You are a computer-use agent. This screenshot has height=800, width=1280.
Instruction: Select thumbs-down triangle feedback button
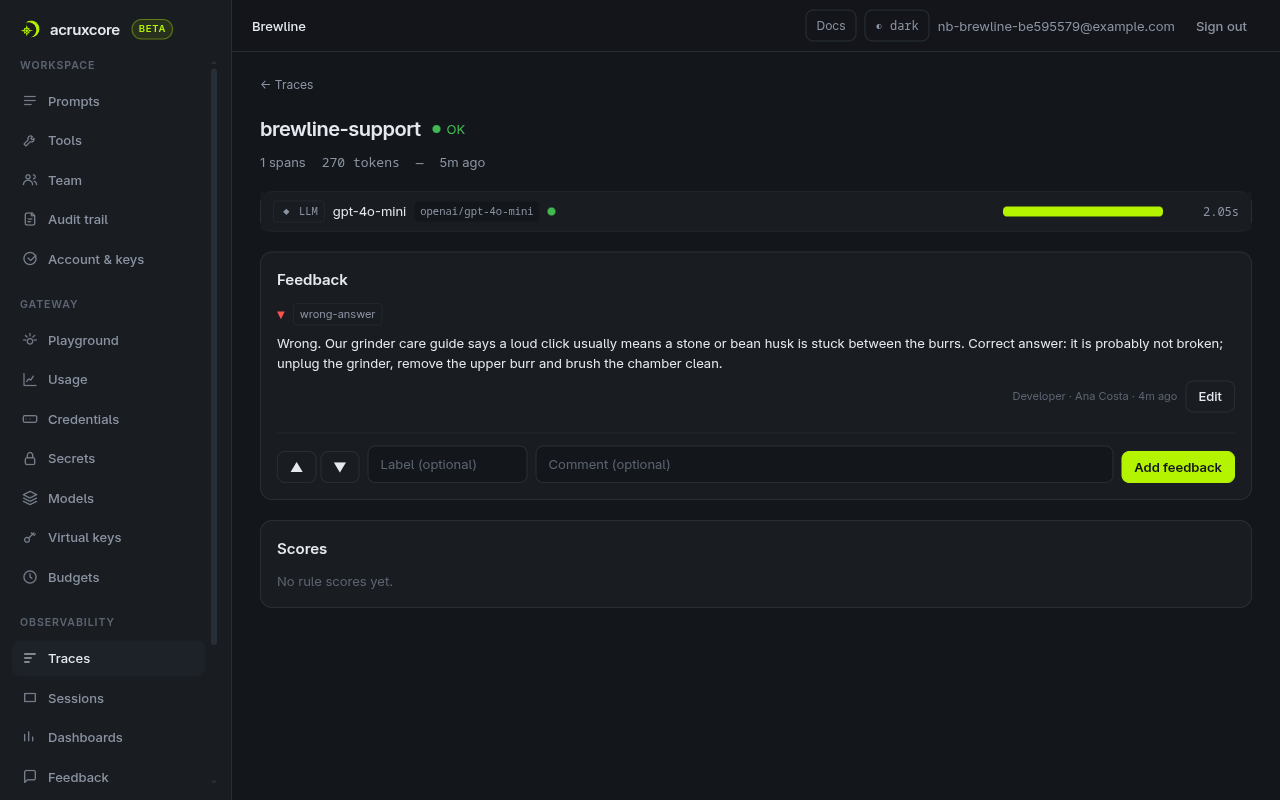(x=340, y=467)
